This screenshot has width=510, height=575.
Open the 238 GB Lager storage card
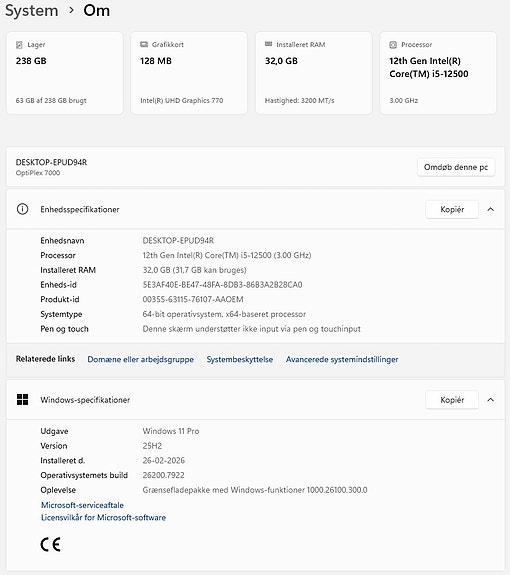click(x=65, y=73)
